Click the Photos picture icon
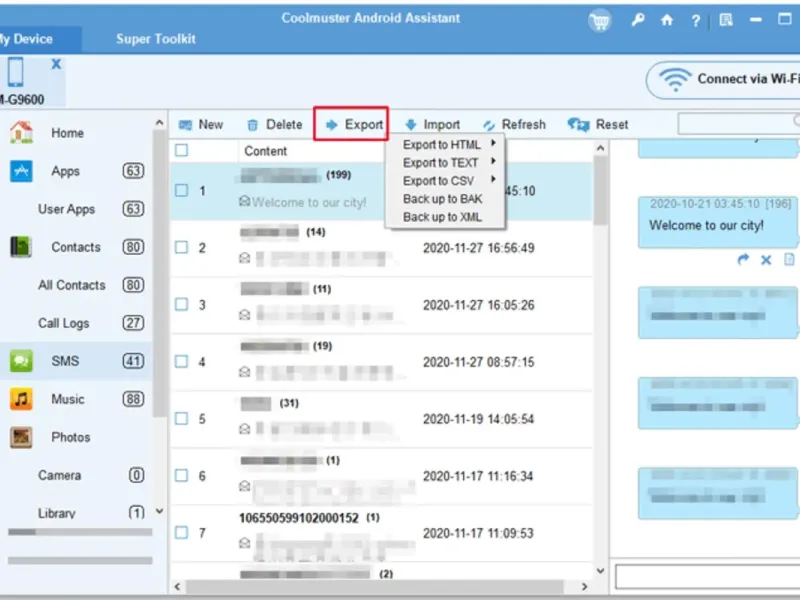800x600 pixels. pos(21,437)
